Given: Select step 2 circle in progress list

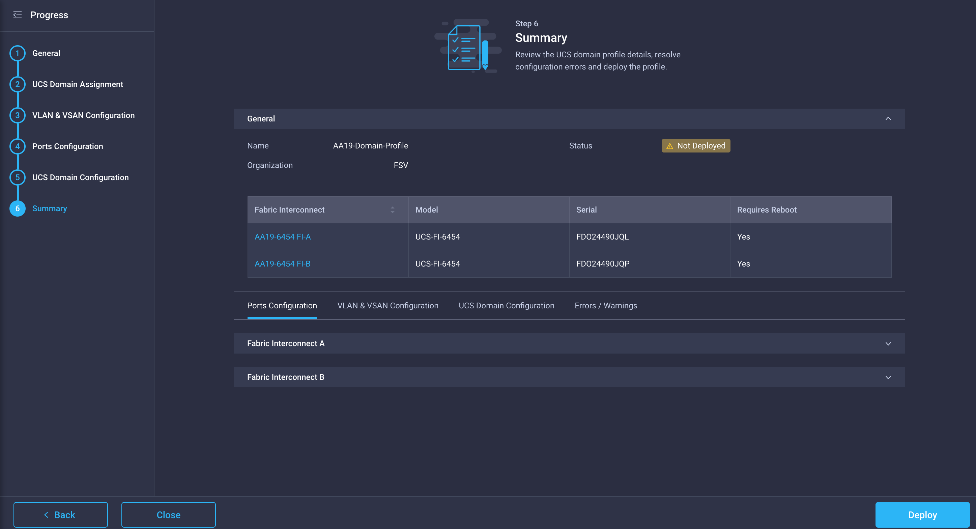Looking at the screenshot, I should pos(17,84).
